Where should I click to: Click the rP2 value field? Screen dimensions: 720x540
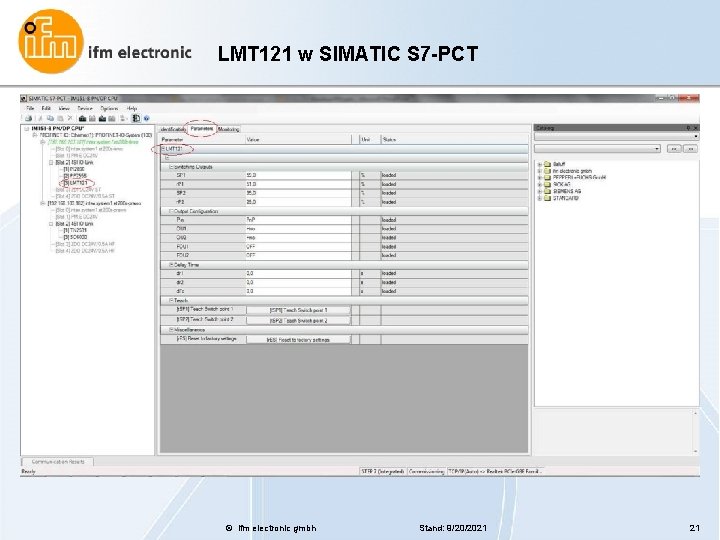point(298,202)
